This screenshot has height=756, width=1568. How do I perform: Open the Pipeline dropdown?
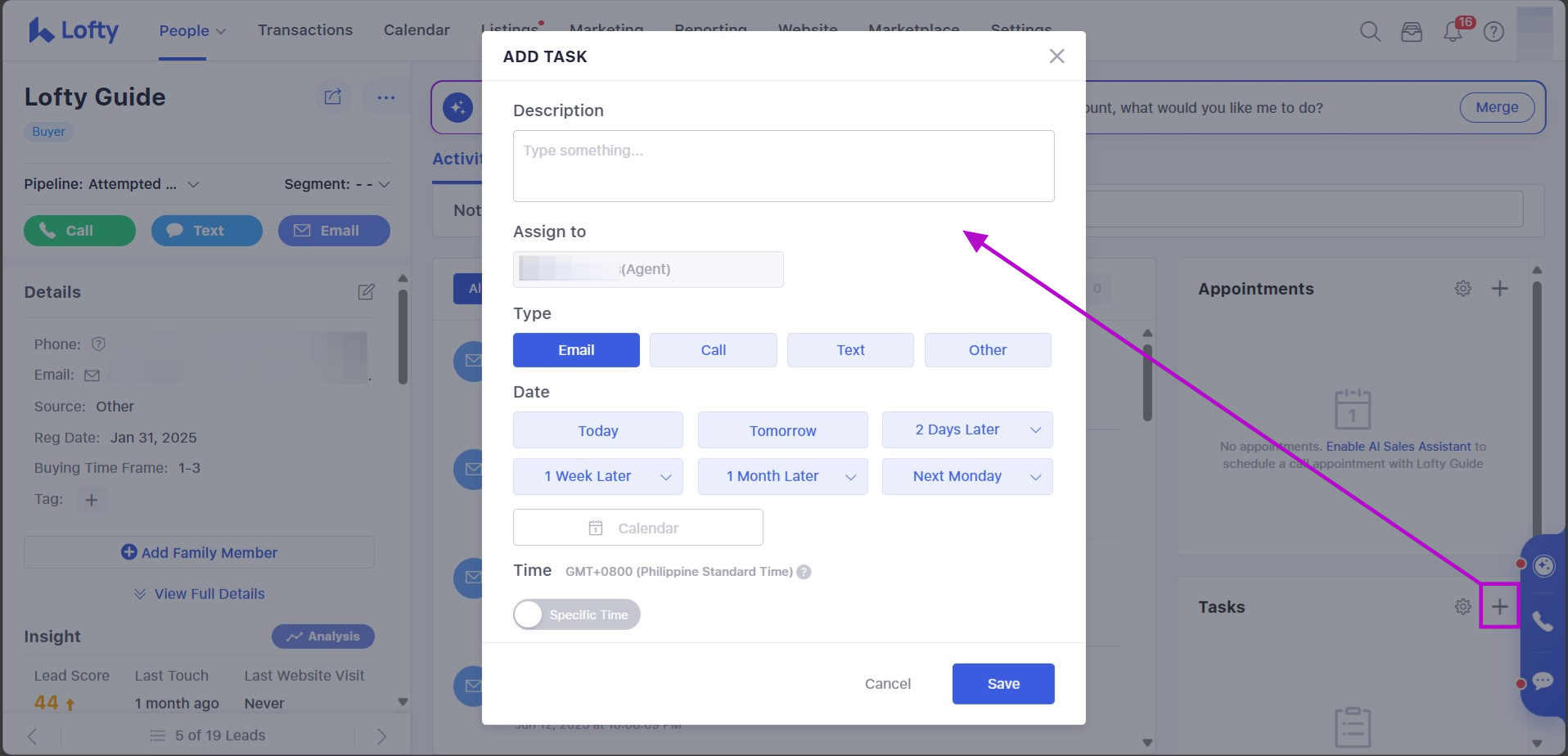(x=193, y=184)
